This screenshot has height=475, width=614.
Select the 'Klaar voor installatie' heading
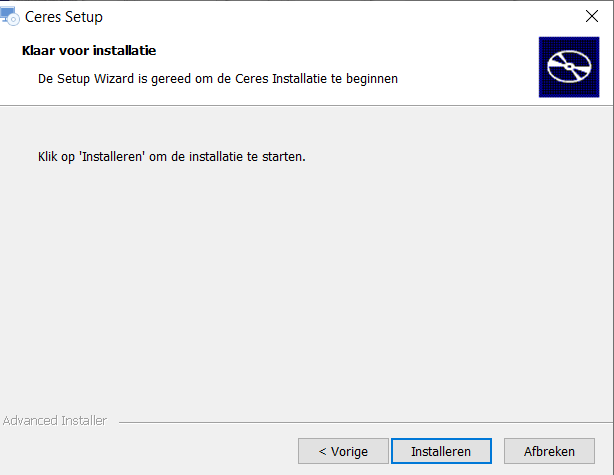(x=89, y=51)
